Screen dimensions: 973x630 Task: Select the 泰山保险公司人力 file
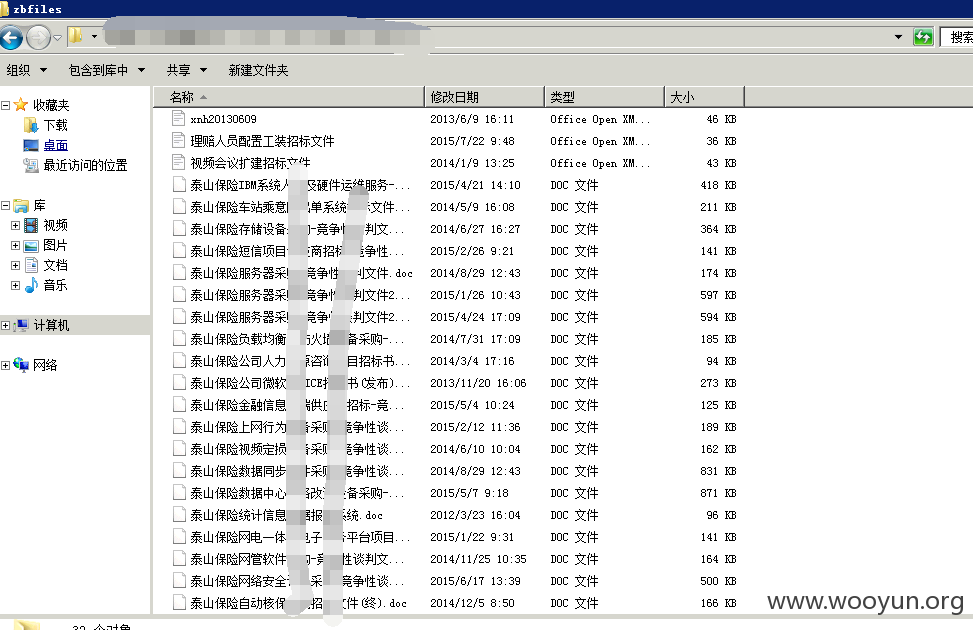point(300,361)
